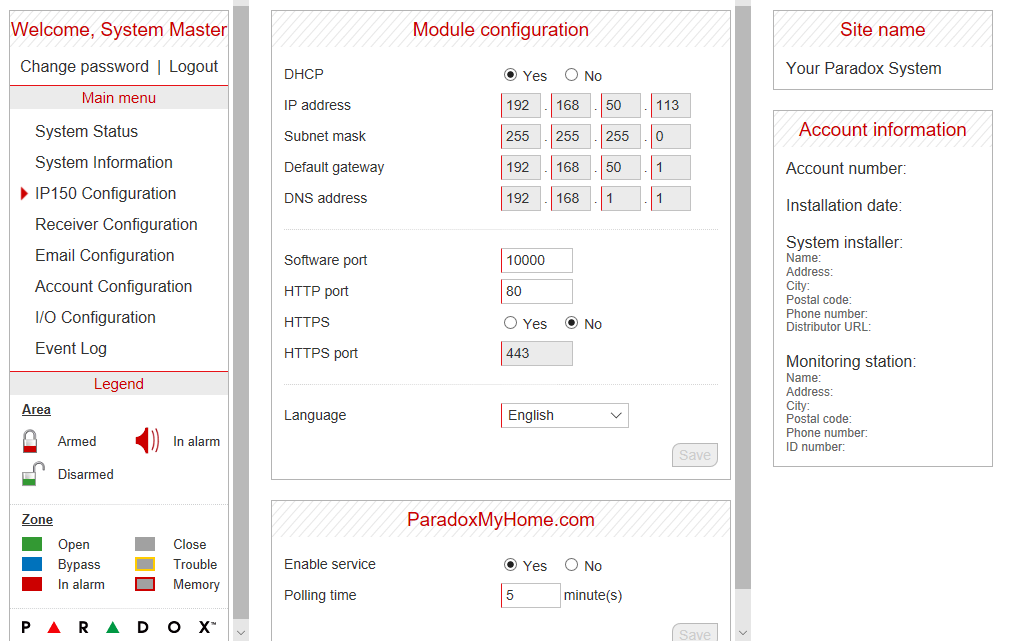Image resolution: width=1013 pixels, height=641 pixels.
Task: Click the red arrow beside IP150 Configuration
Action: click(24, 193)
